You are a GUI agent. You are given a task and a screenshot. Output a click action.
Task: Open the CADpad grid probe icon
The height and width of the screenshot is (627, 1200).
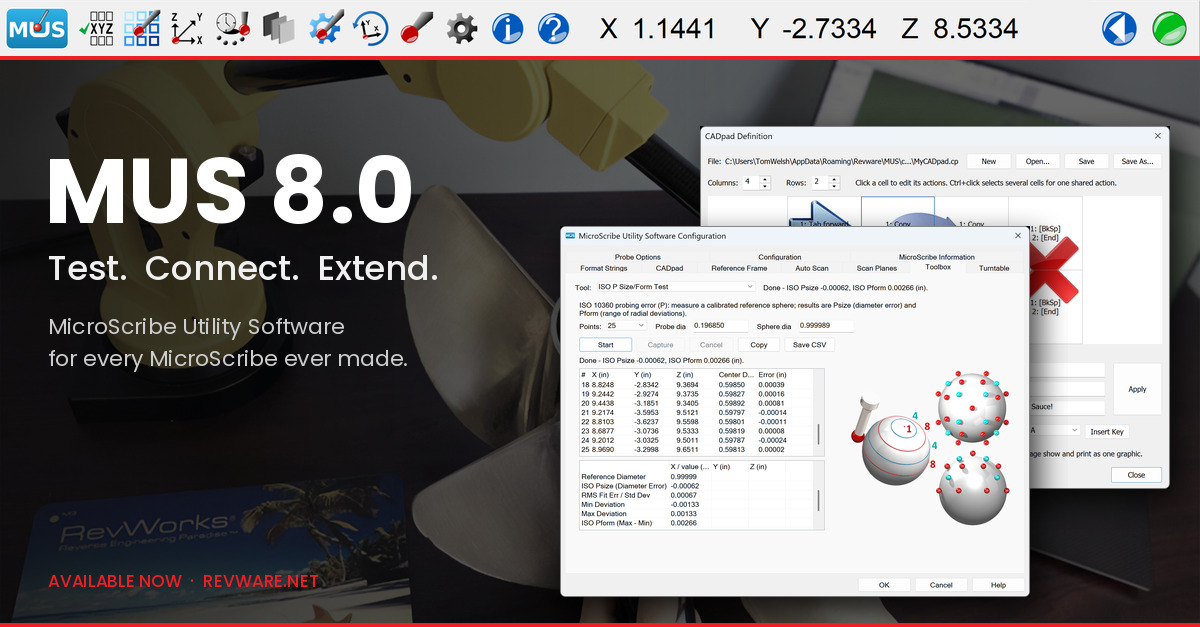point(141,28)
